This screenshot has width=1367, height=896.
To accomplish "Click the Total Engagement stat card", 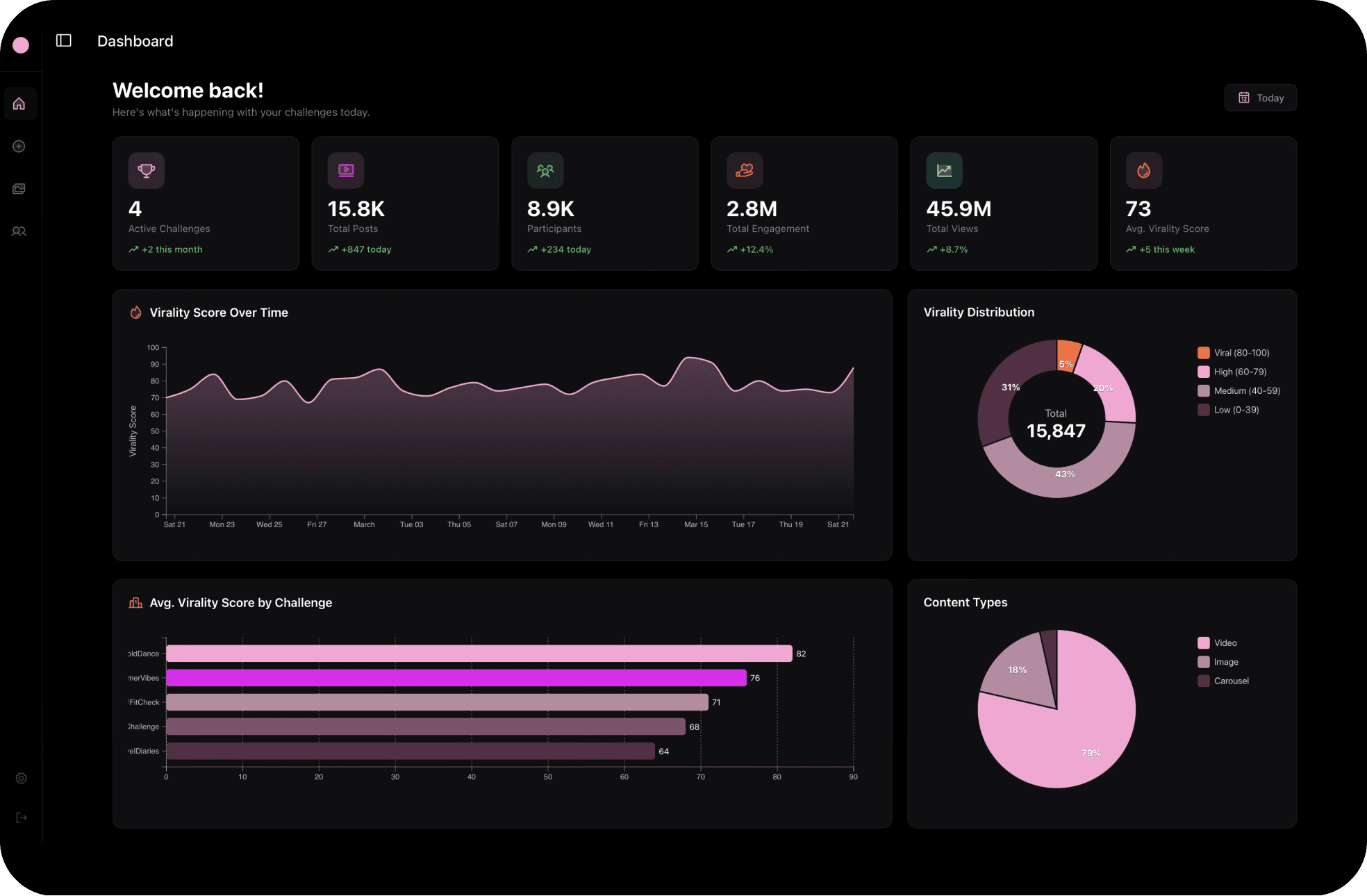I will 804,204.
